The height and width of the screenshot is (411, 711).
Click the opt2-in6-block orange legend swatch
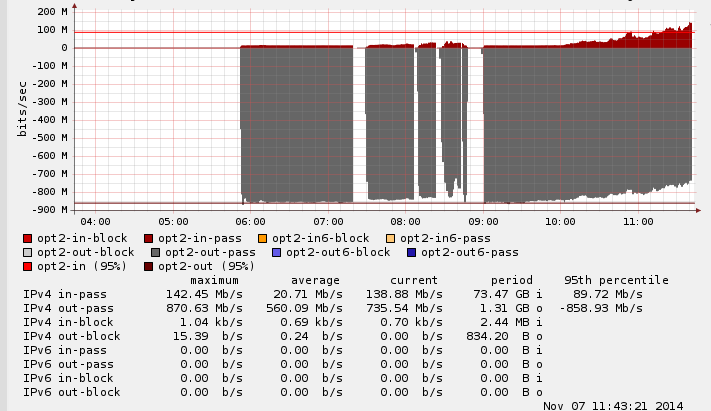(x=262, y=239)
